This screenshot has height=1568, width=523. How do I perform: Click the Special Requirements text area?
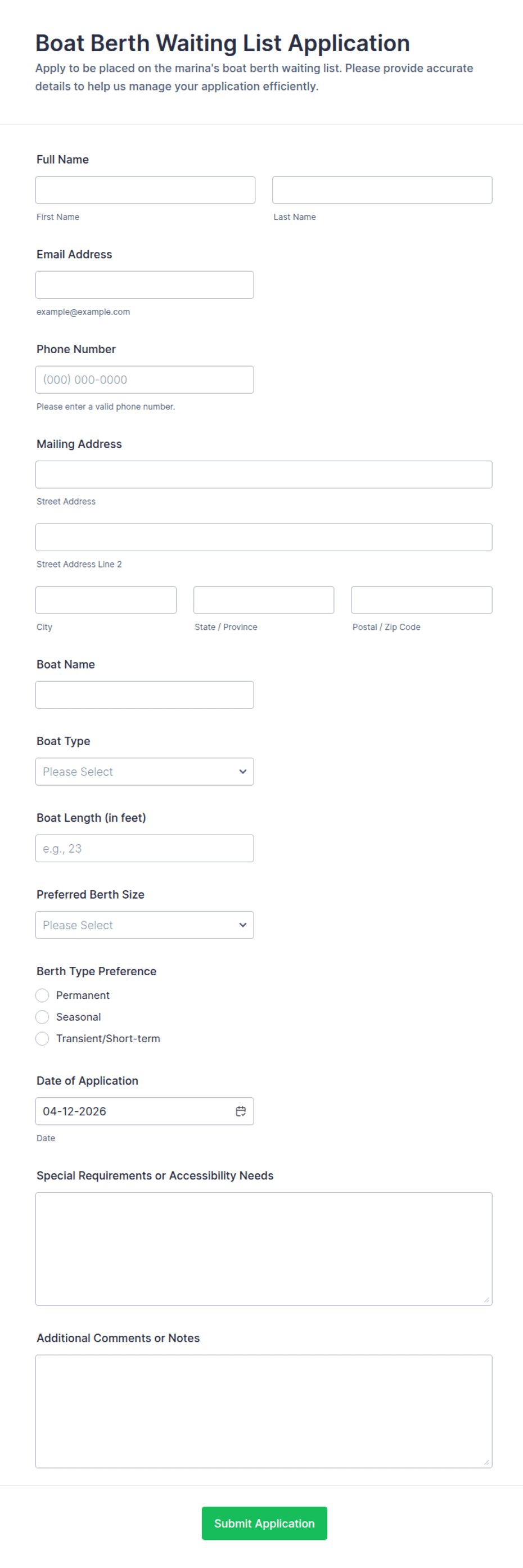click(264, 1248)
